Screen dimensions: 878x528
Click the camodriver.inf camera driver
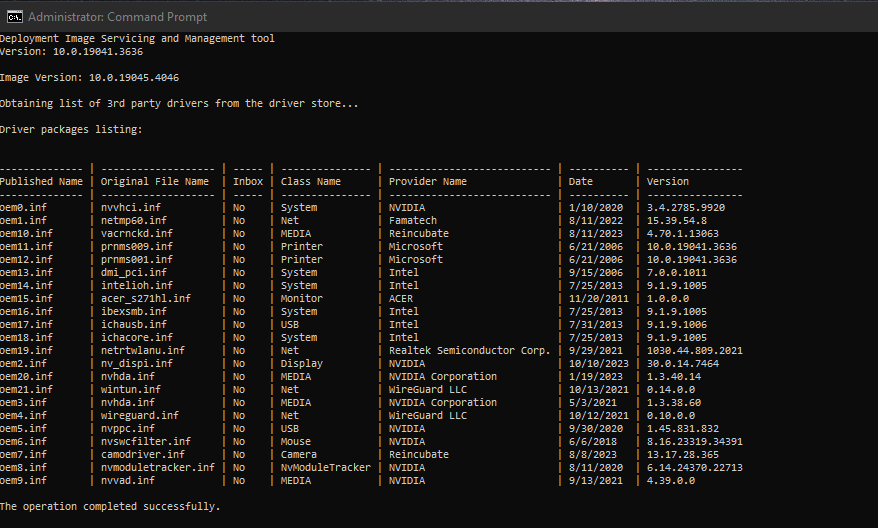(143, 455)
